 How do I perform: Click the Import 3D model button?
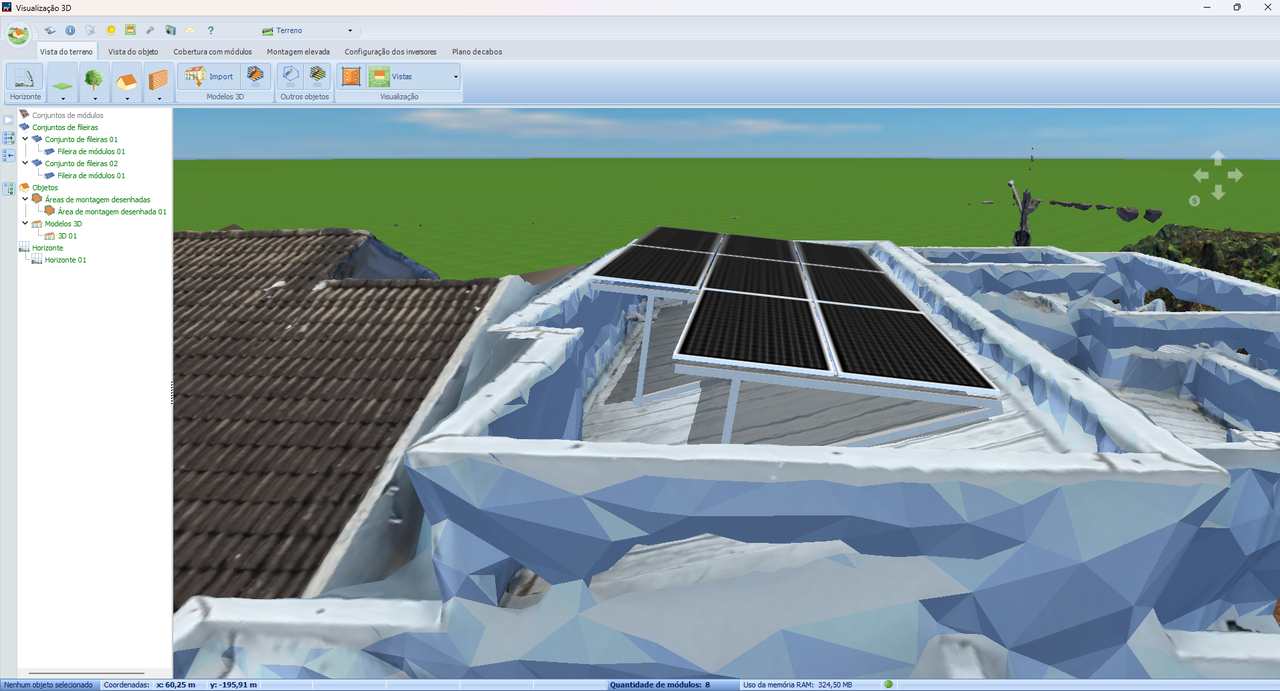click(x=210, y=76)
